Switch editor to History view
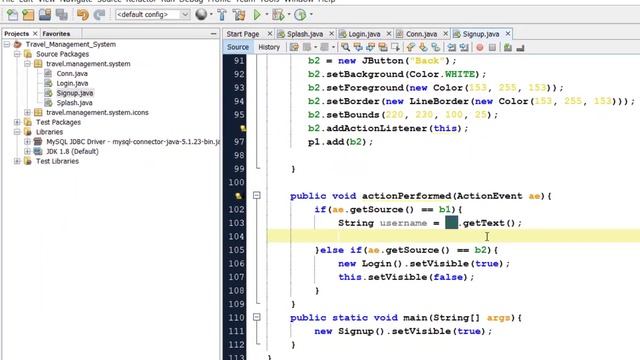Screen dimensions: 640x360 pyautogui.click(x=269, y=47)
